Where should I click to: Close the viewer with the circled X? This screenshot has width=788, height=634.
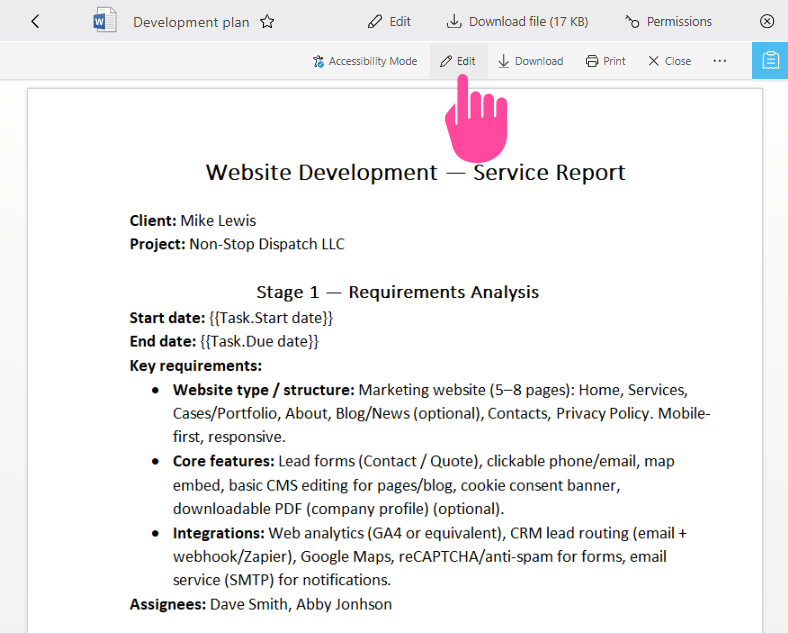pos(767,21)
